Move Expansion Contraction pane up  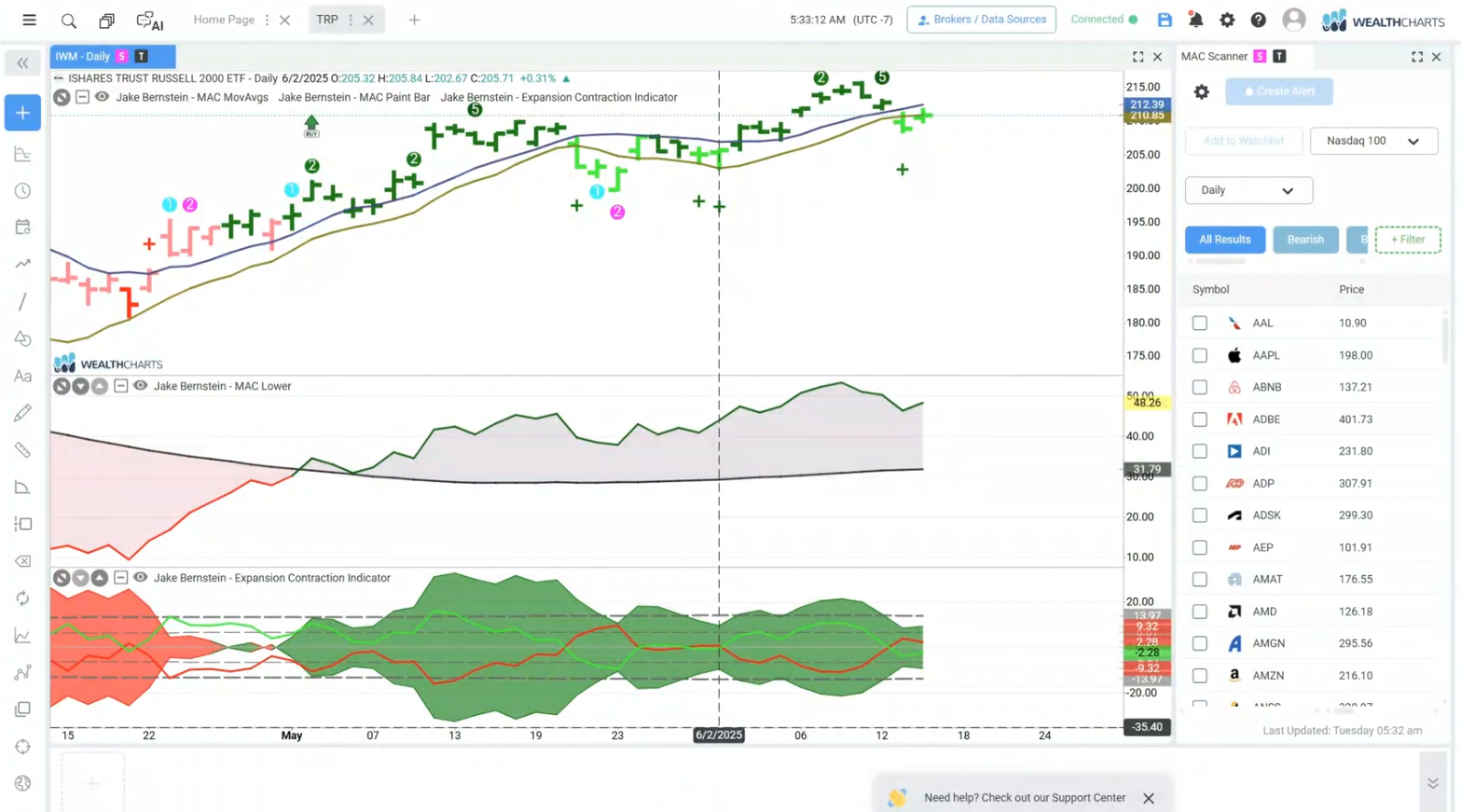click(100, 578)
